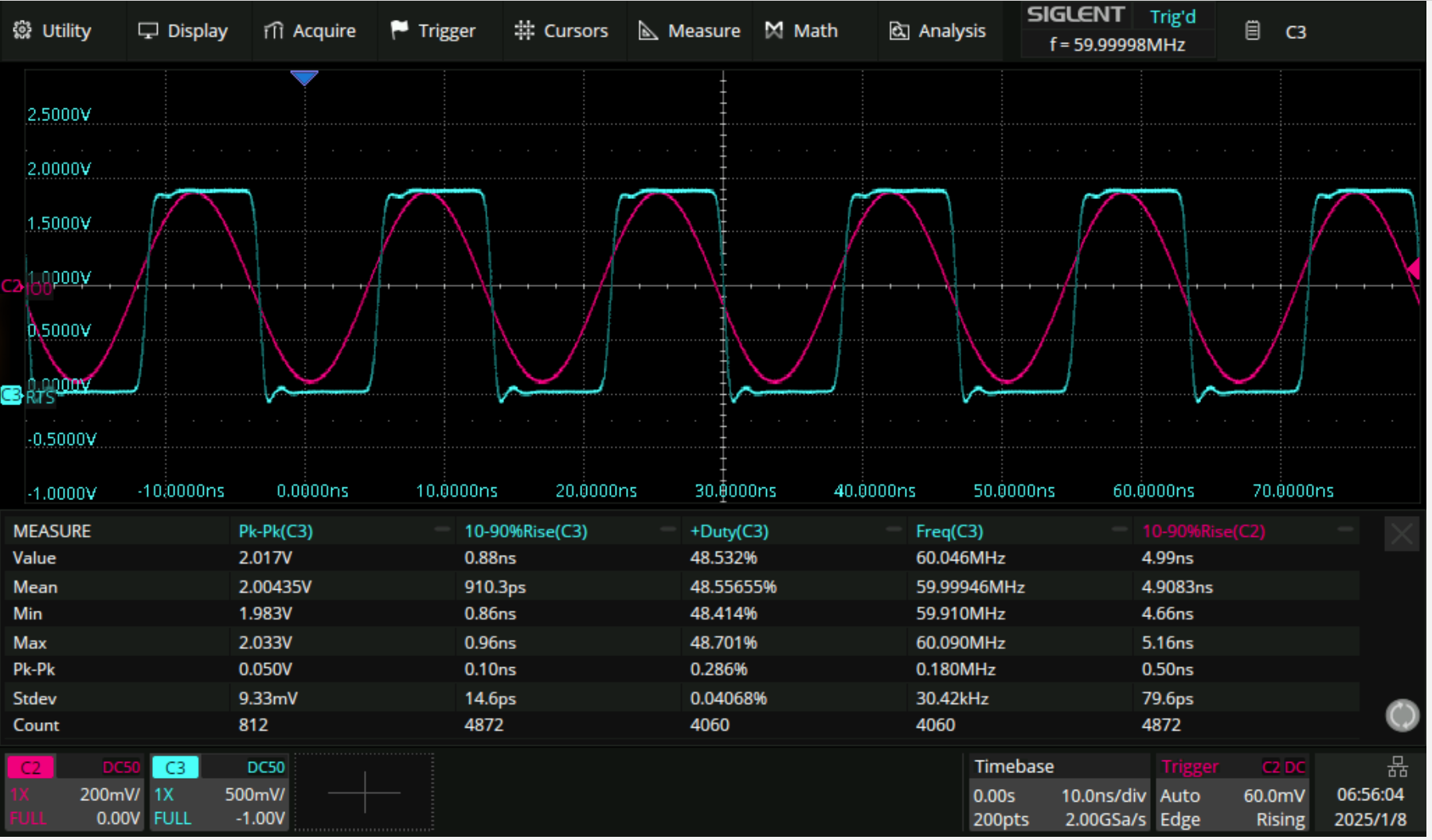1432x840 pixels.
Task: Click the Cursors grid icon
Action: [524, 30]
